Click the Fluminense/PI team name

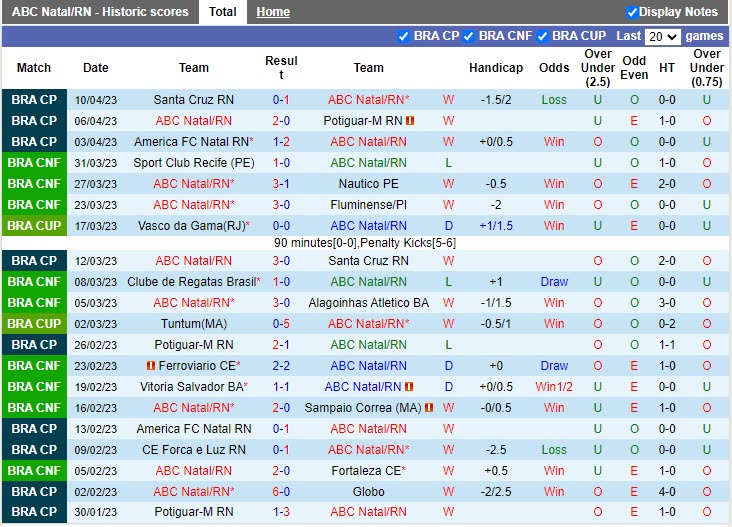click(x=368, y=205)
